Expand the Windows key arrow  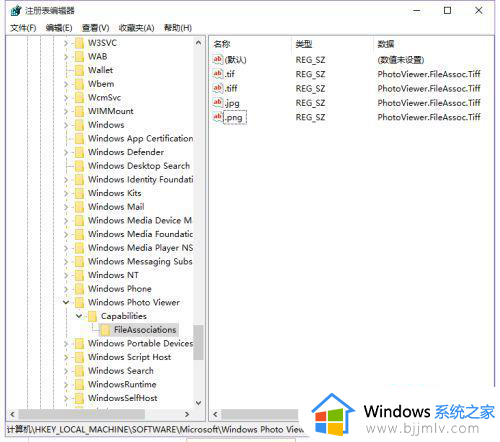pyautogui.click(x=66, y=125)
